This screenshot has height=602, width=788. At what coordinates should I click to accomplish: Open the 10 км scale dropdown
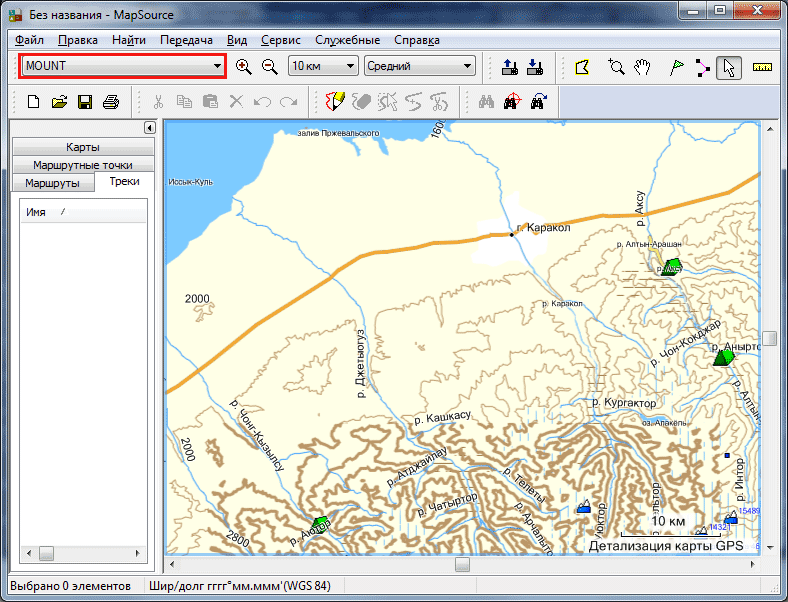[323, 66]
